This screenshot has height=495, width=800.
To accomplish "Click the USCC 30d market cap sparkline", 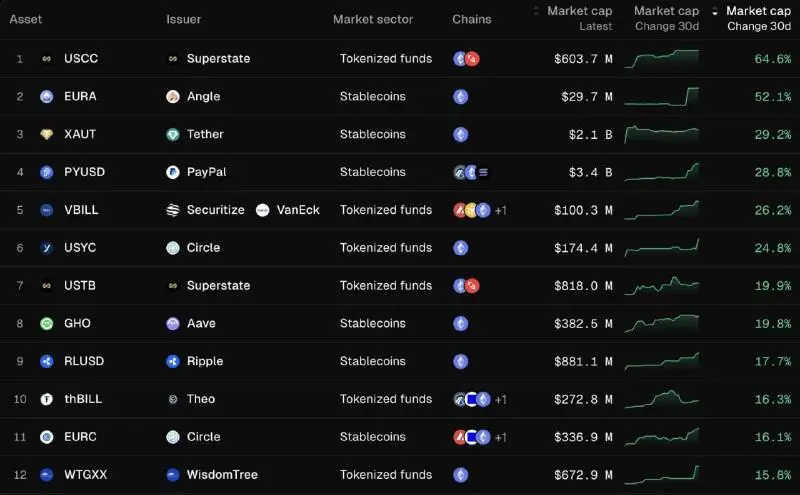I will (661, 59).
